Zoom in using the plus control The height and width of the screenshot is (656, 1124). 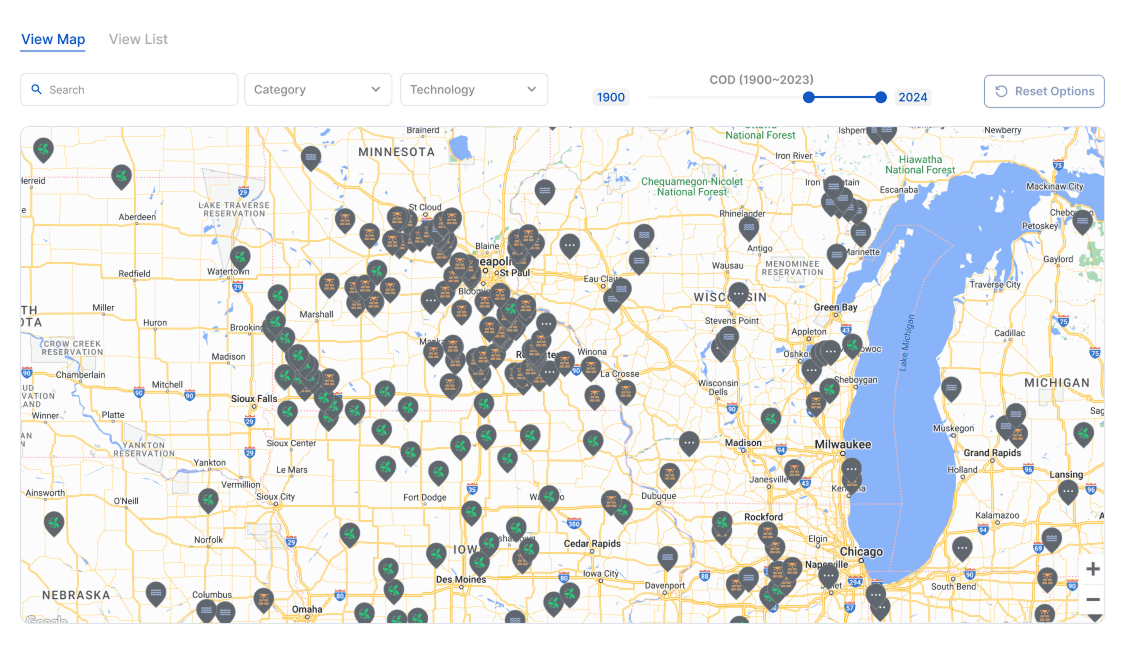pos(1093,568)
